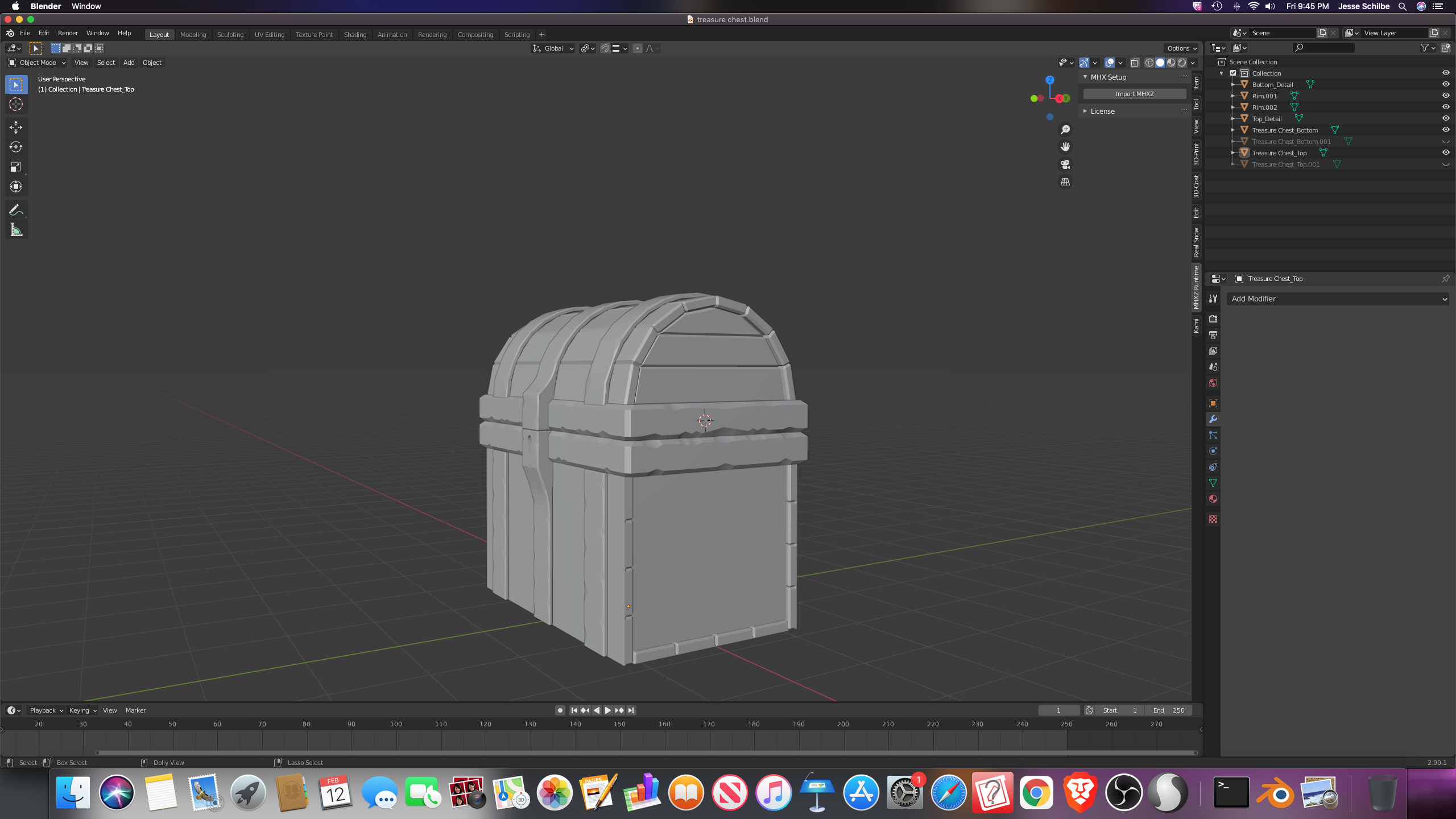Open Object Data properties tab icon
Viewport: 1456px width, 819px height.
(x=1213, y=483)
